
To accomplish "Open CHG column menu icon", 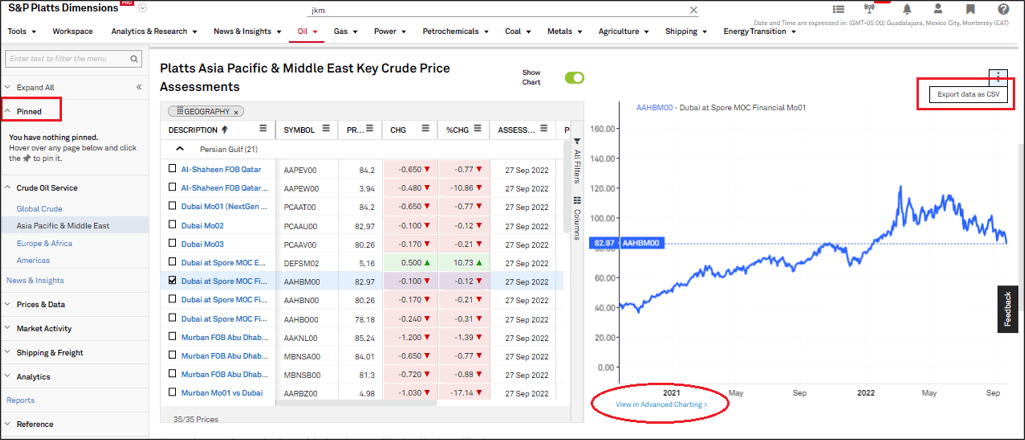I will (426, 129).
